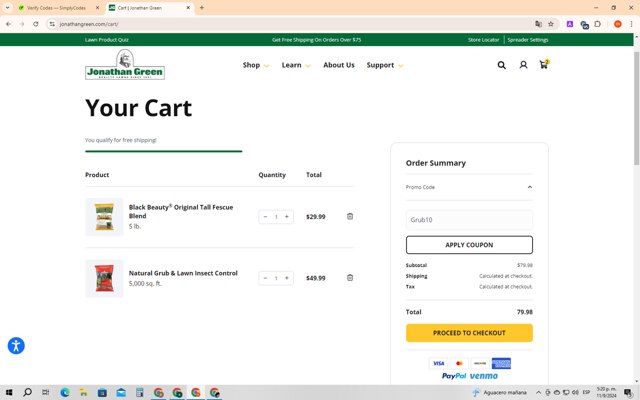The height and width of the screenshot is (400, 640).
Task: Show hidden system tray icons
Action: 538,393
